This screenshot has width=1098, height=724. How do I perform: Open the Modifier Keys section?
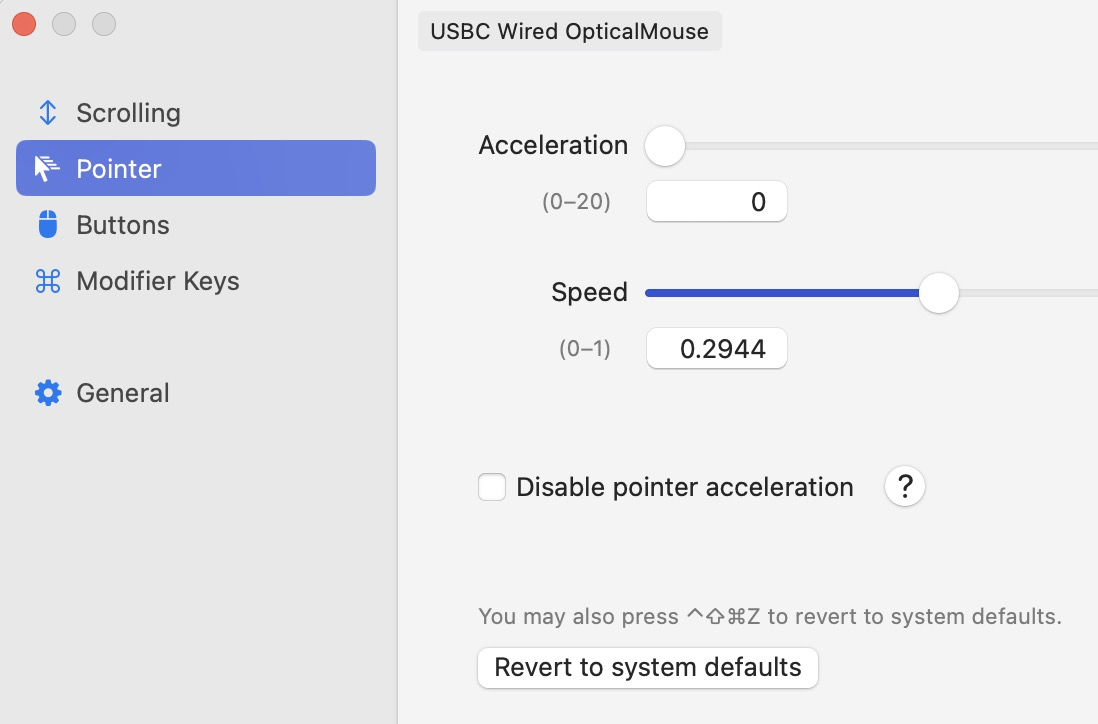pyautogui.click(x=158, y=281)
